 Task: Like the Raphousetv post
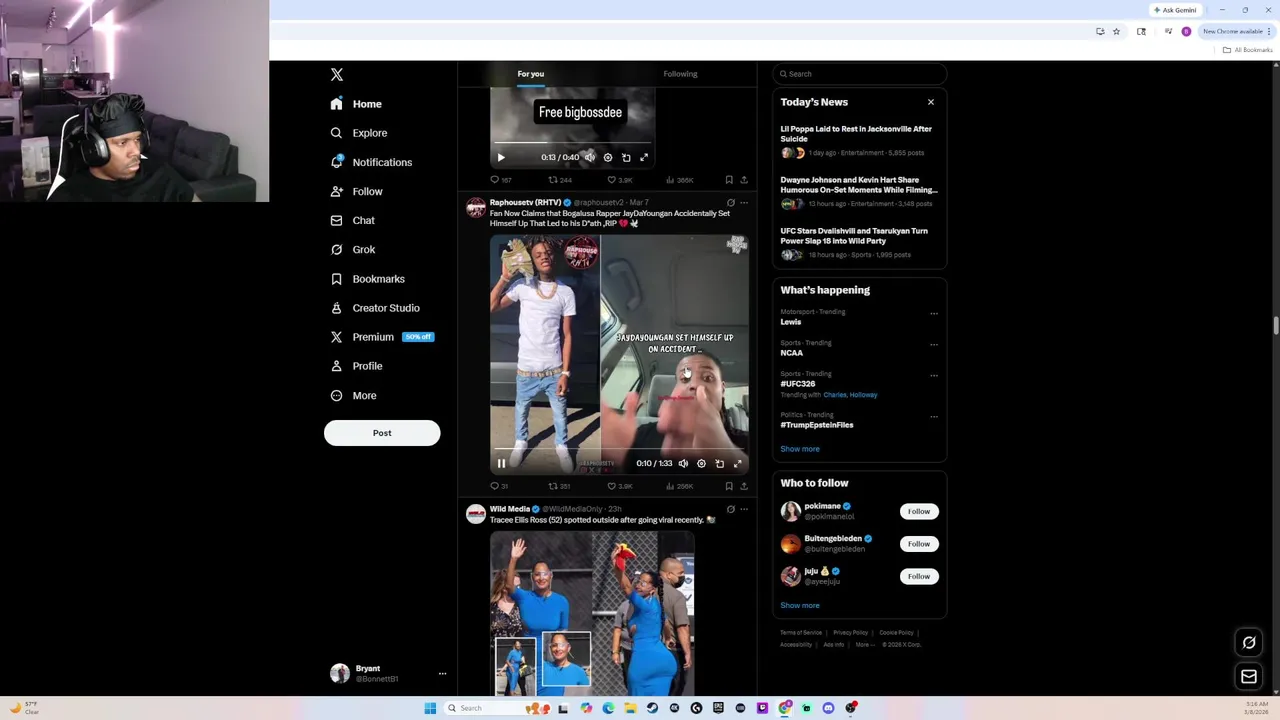pyautogui.click(x=619, y=486)
